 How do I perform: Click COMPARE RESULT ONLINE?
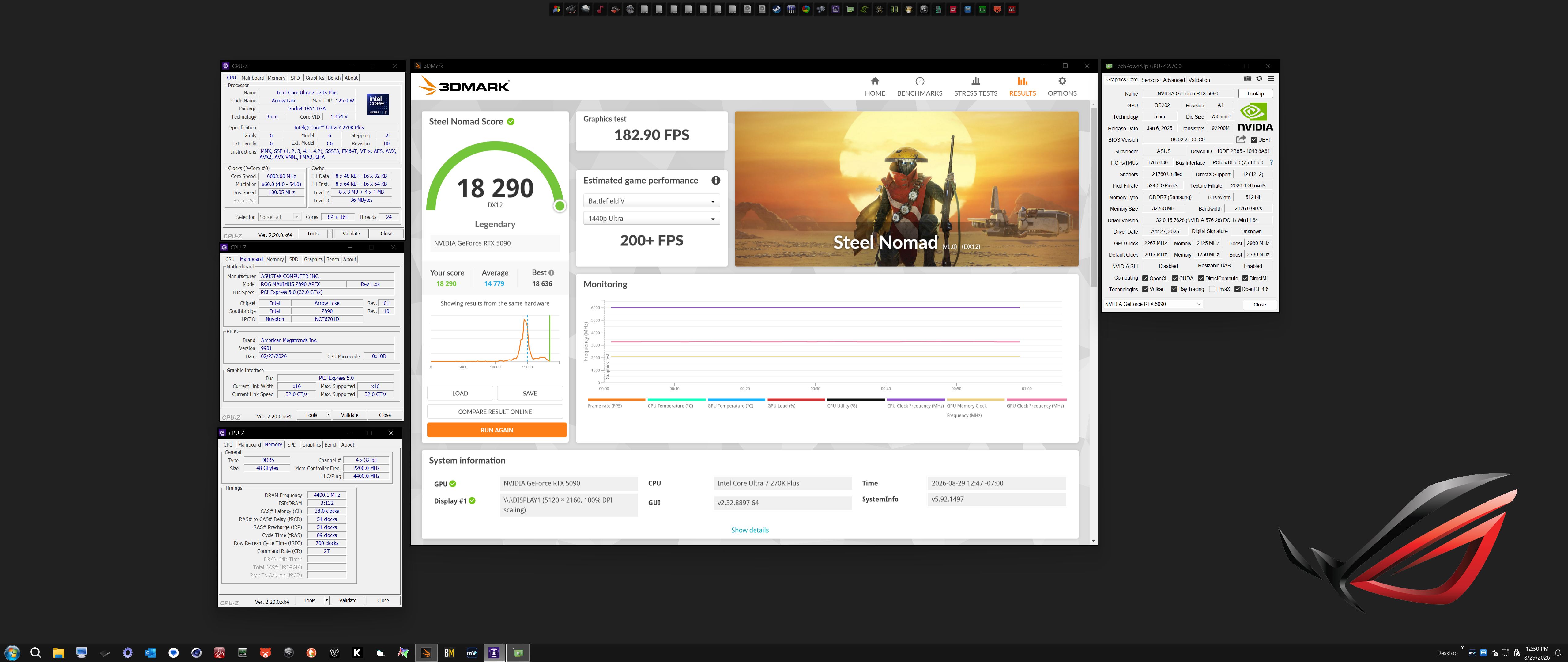coord(495,412)
